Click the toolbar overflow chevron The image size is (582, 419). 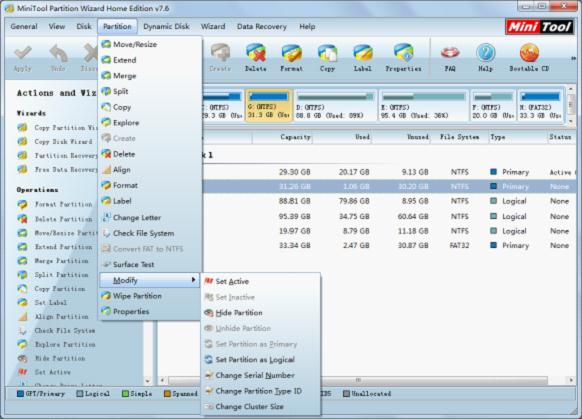click(573, 58)
